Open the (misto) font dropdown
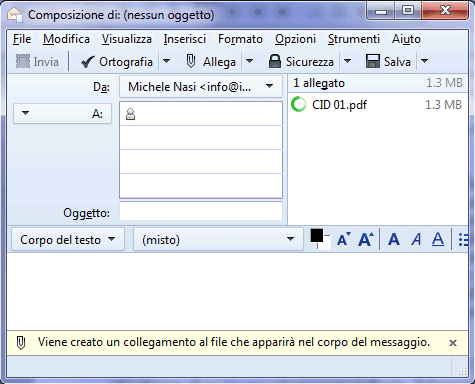The image size is (475, 384). [x=218, y=240]
